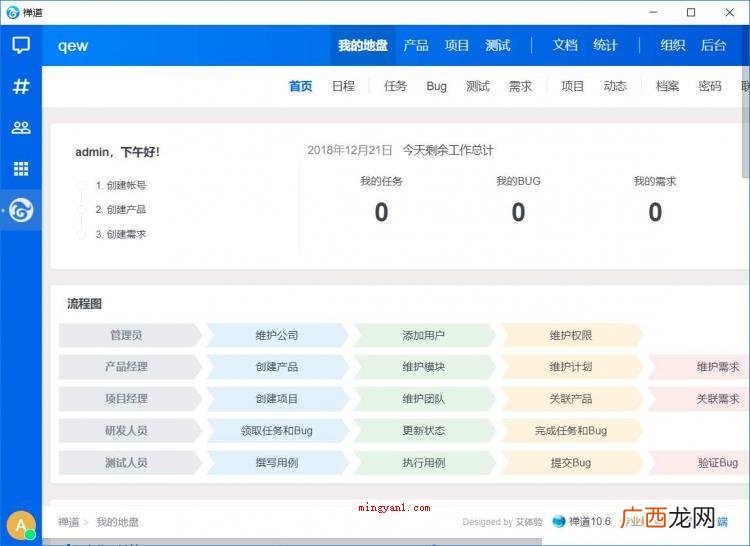Click the ZenTao logo in title bar
The width and height of the screenshot is (750, 546).
[13, 12]
